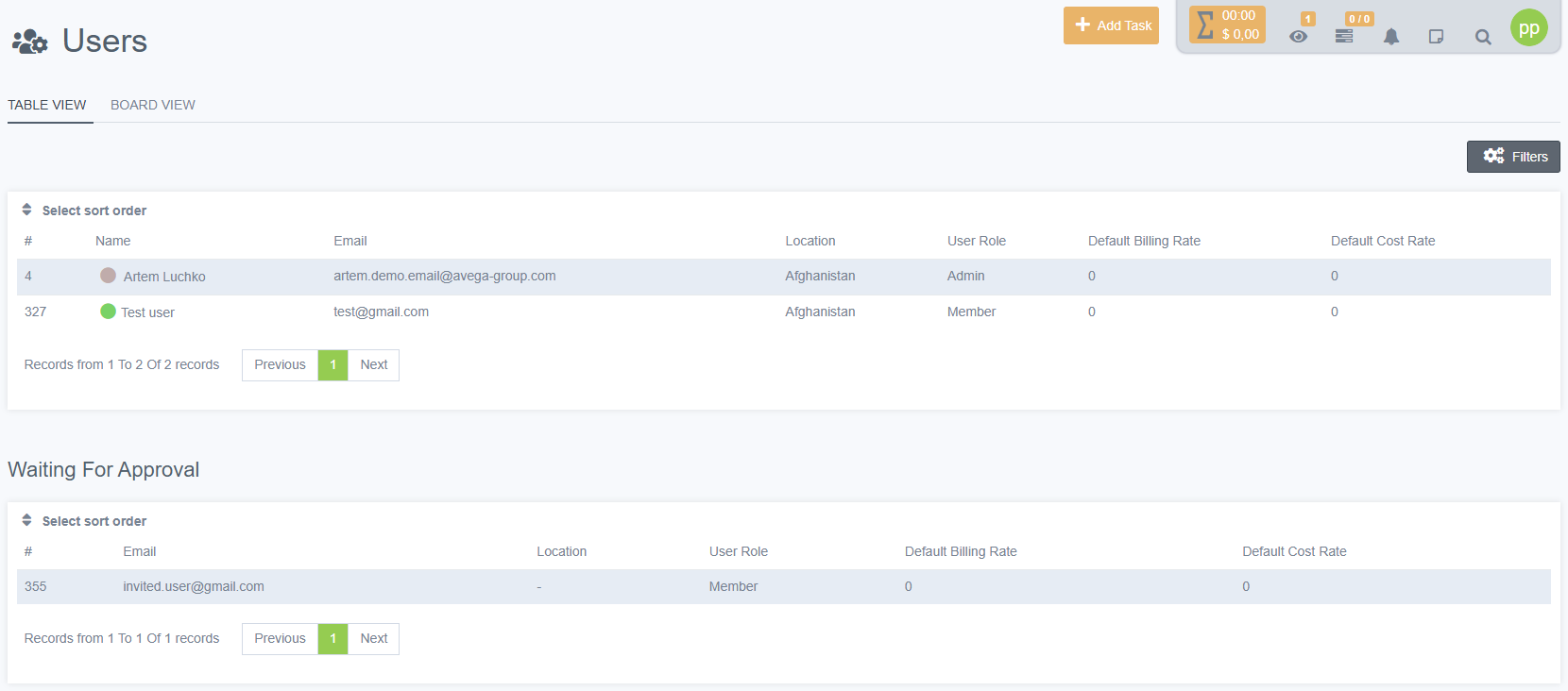Open the sticky note icon
1568x691 pixels.
point(1436,37)
